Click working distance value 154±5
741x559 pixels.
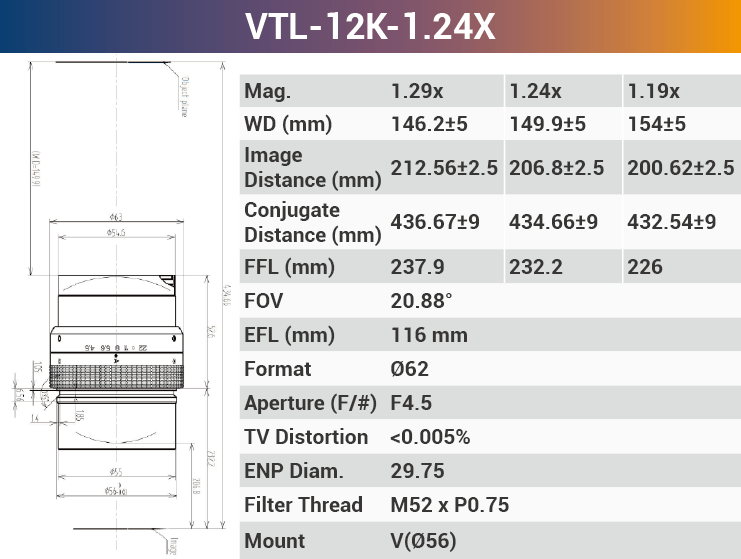tap(656, 125)
